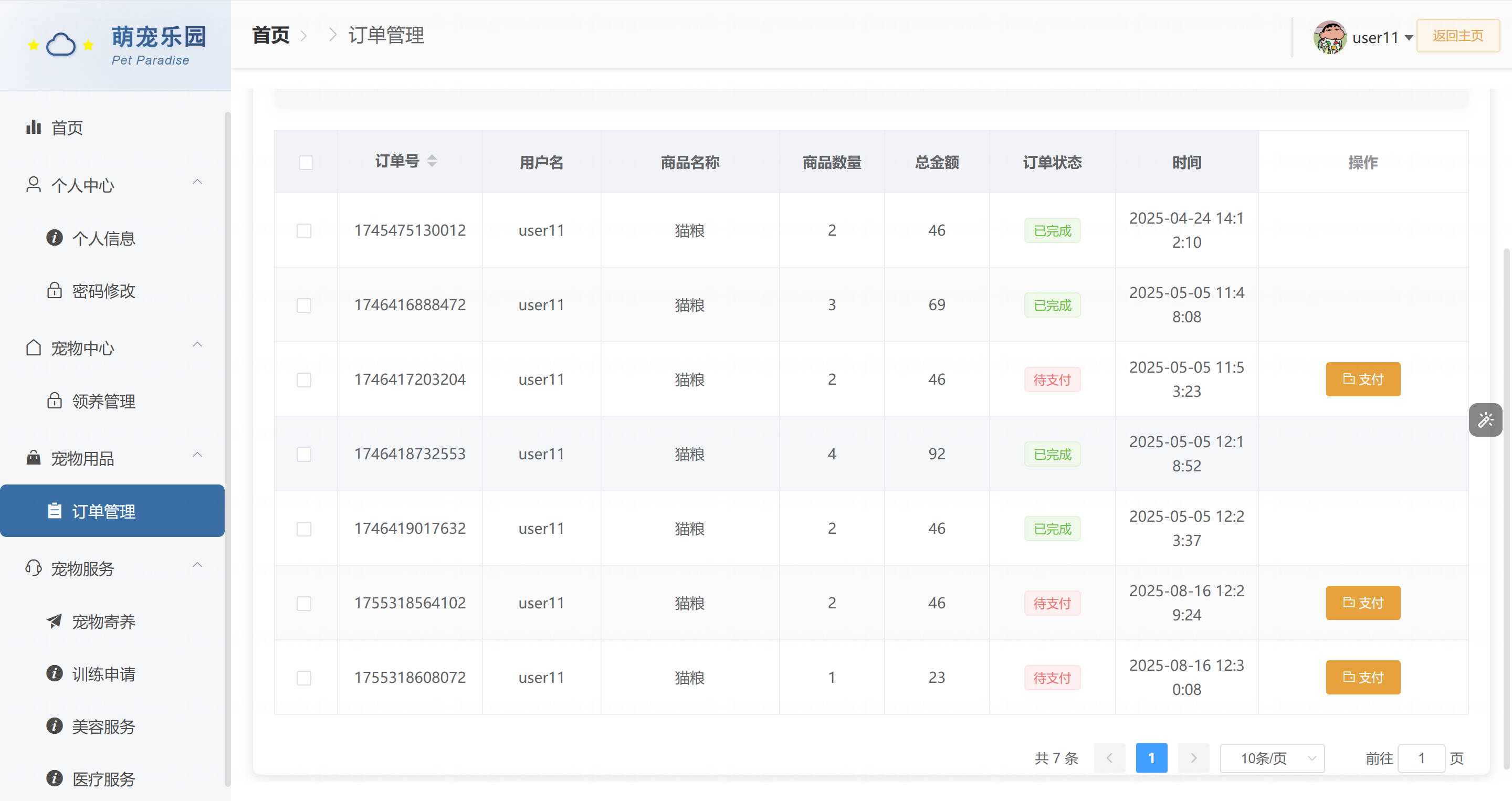
Task: Check the box for order 1746416888472
Action: pyautogui.click(x=304, y=305)
